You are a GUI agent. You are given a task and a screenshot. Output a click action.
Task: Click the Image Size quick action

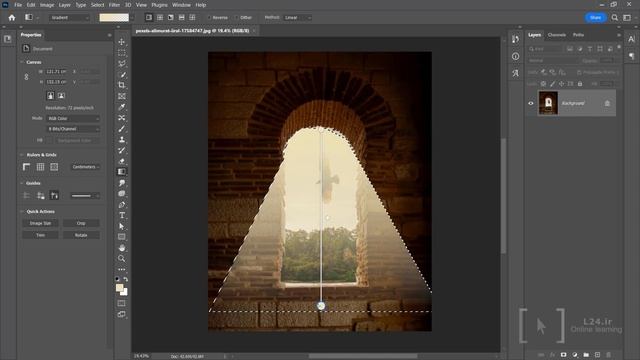40,223
